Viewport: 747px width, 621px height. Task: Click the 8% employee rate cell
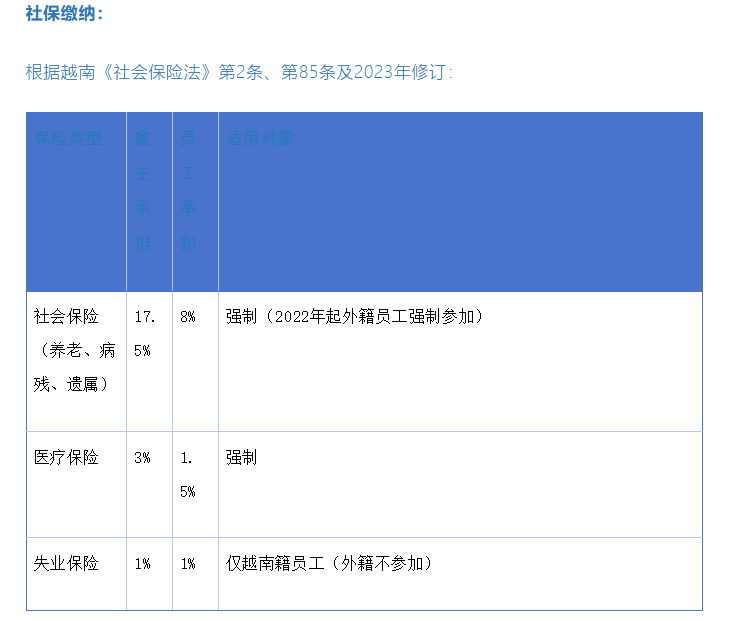(x=187, y=317)
